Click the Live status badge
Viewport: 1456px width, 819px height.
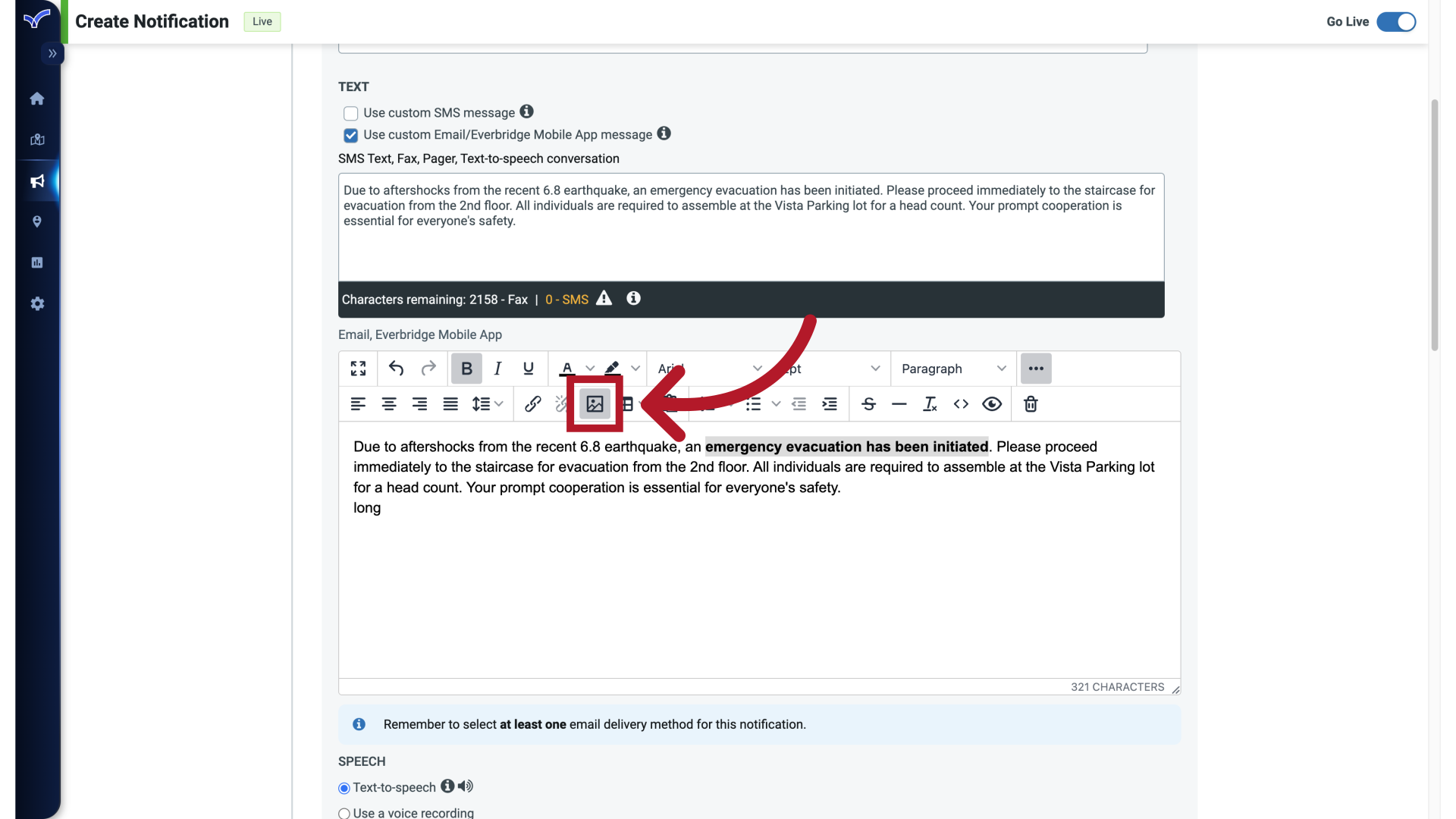[262, 22]
